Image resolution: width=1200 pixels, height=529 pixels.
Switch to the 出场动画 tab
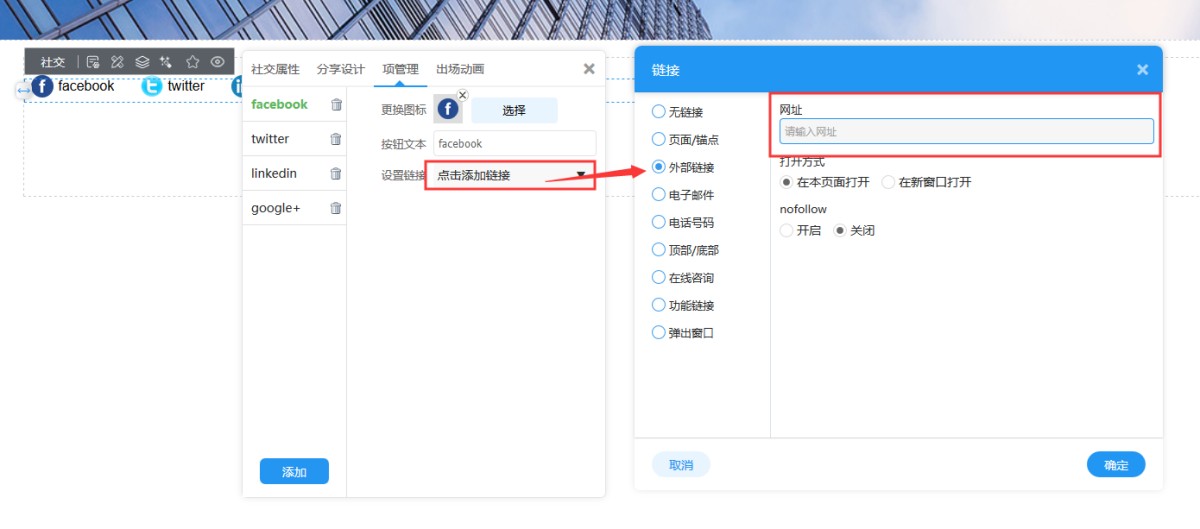coord(460,69)
